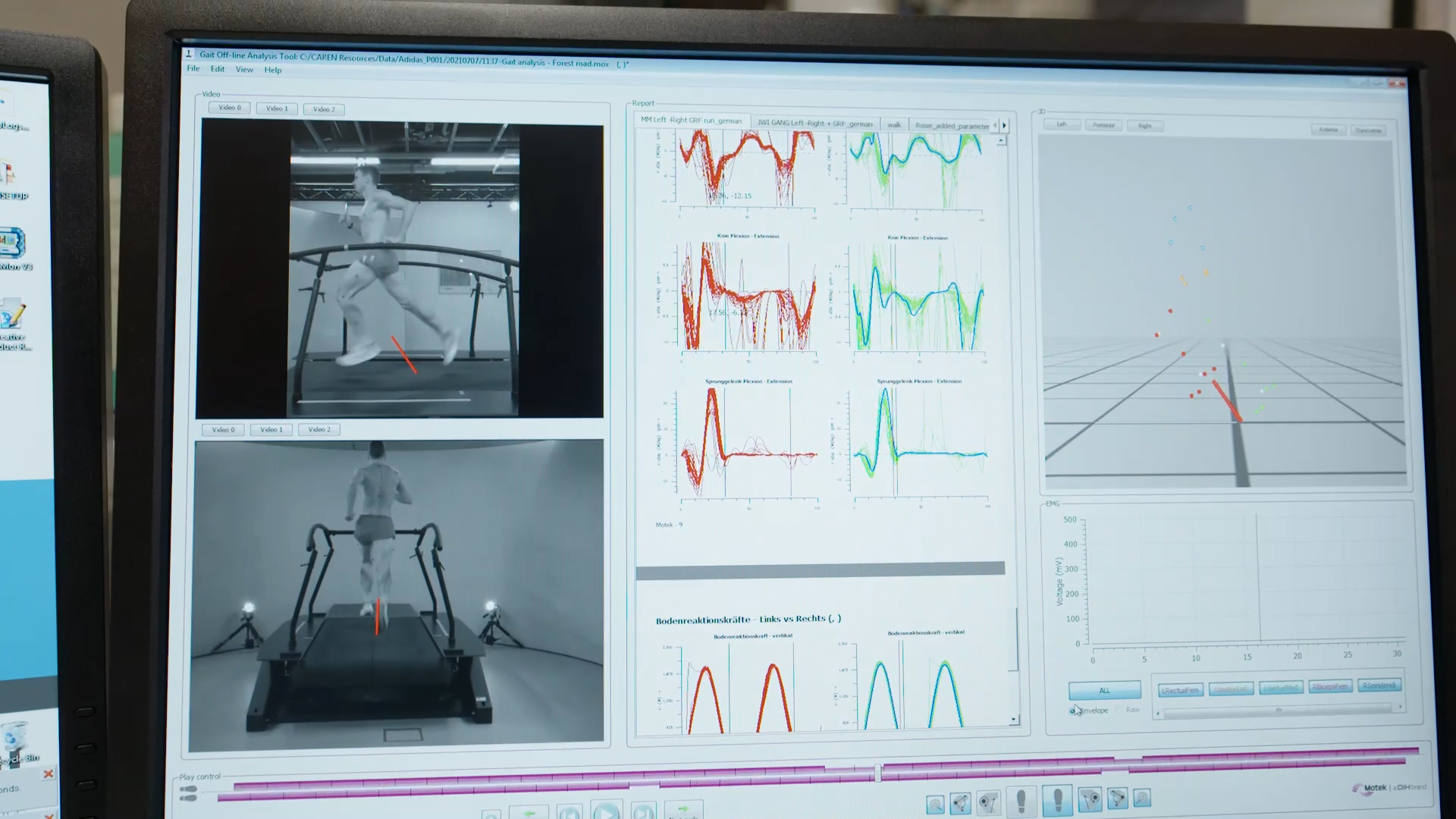Click the left magnifier icon in bottom toolbar

(x=935, y=804)
